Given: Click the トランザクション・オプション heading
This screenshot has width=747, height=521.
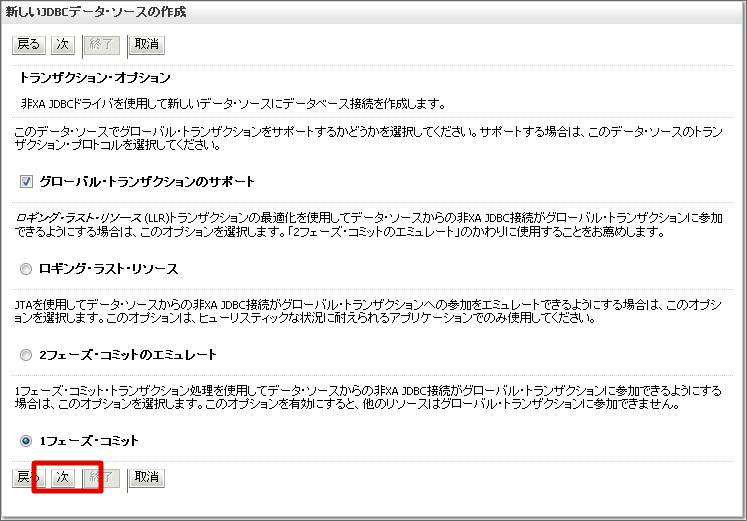Looking at the screenshot, I should tap(94, 78).
